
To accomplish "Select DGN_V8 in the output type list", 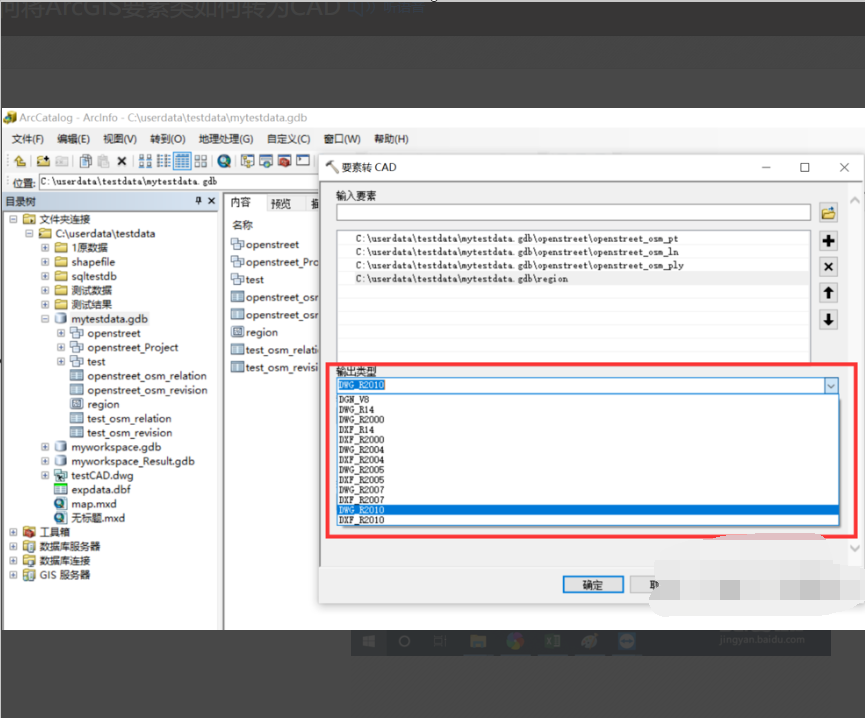I will [x=588, y=399].
